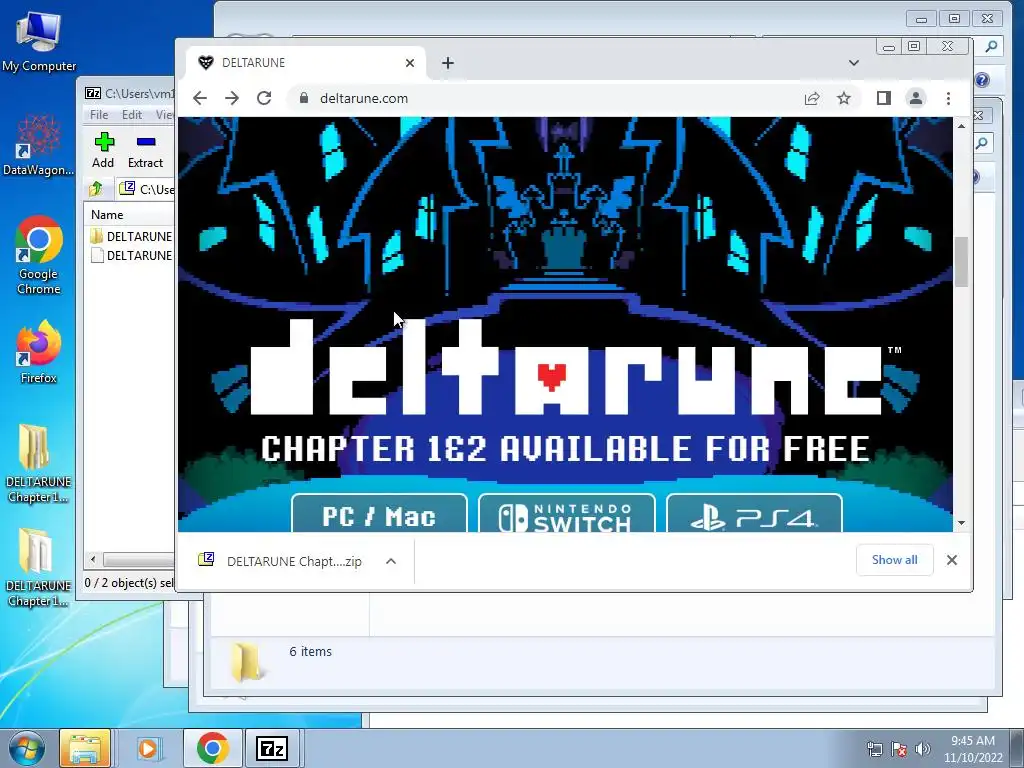Image resolution: width=1024 pixels, height=768 pixels.
Task: Click the volume tray icon
Action: click(x=923, y=749)
